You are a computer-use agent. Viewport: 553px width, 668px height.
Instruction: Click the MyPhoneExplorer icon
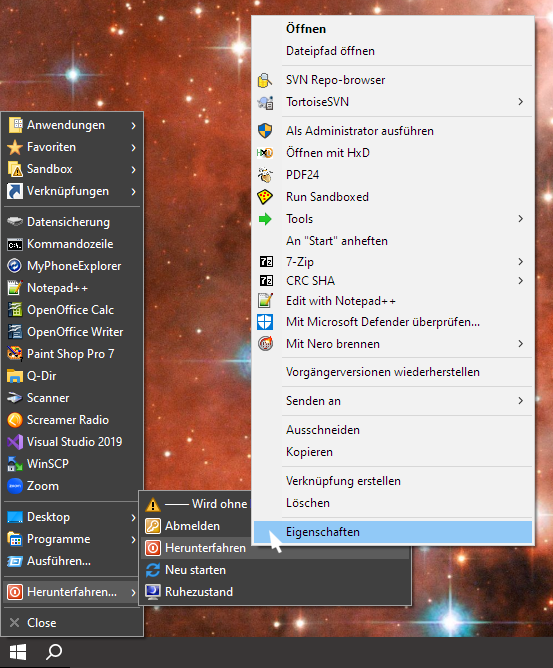coord(15,266)
